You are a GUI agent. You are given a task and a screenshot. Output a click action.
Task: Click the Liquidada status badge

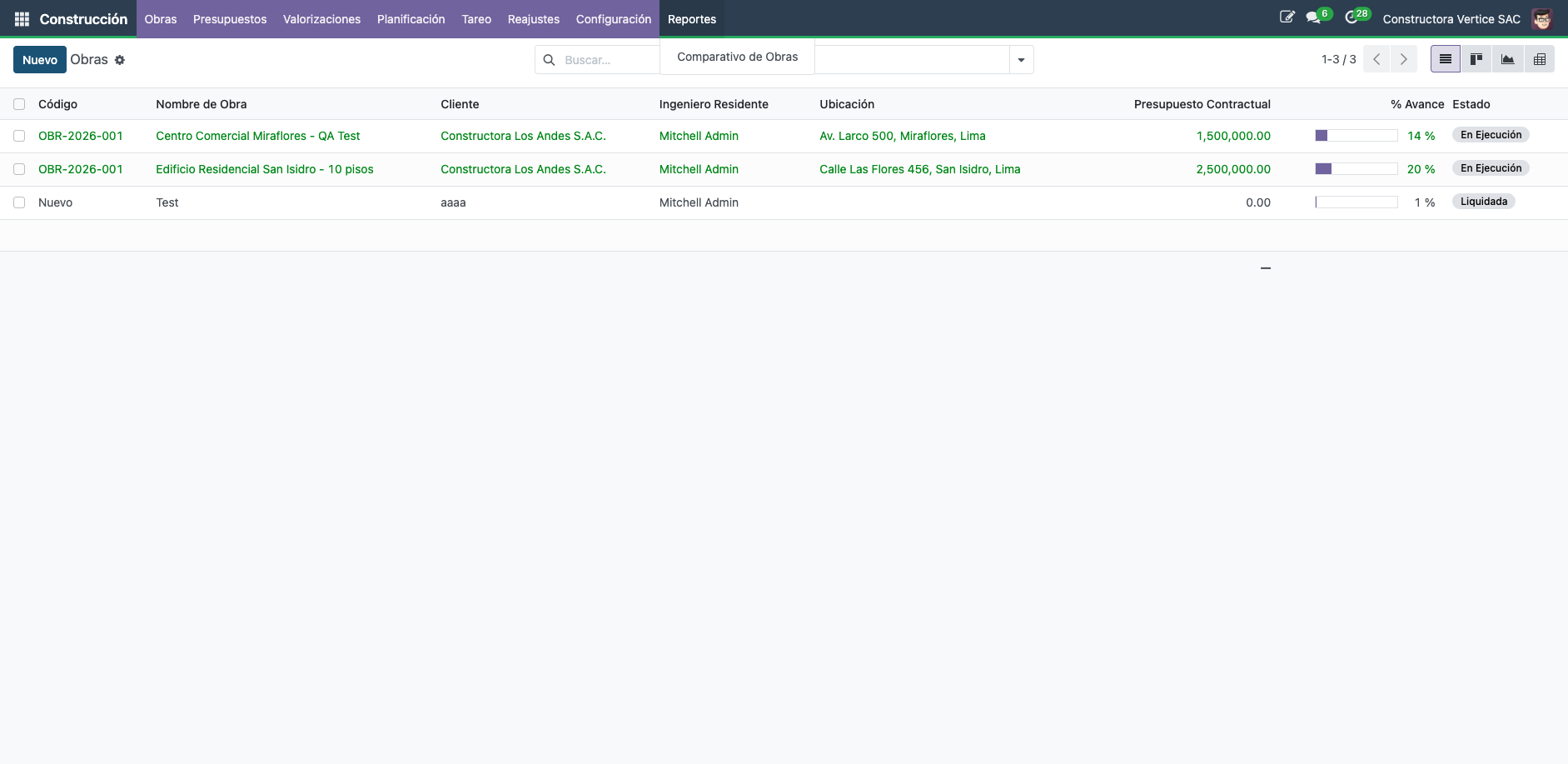point(1484,202)
